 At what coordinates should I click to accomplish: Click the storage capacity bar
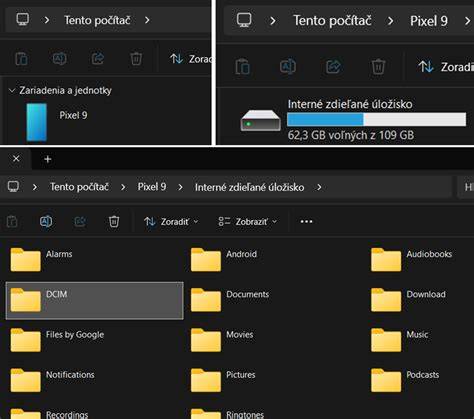click(x=377, y=119)
